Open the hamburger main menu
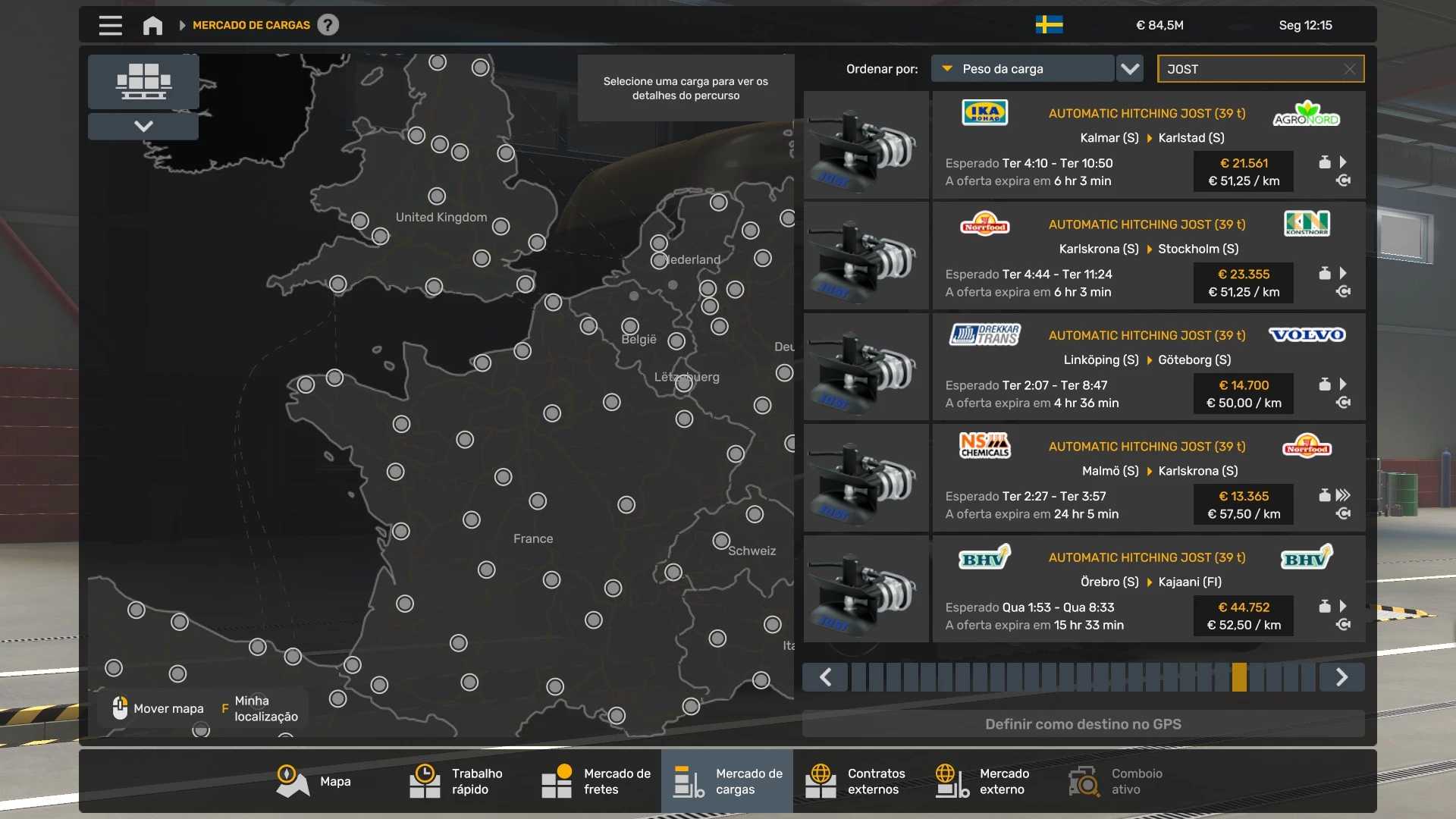This screenshot has height=819, width=1456. coord(111,25)
